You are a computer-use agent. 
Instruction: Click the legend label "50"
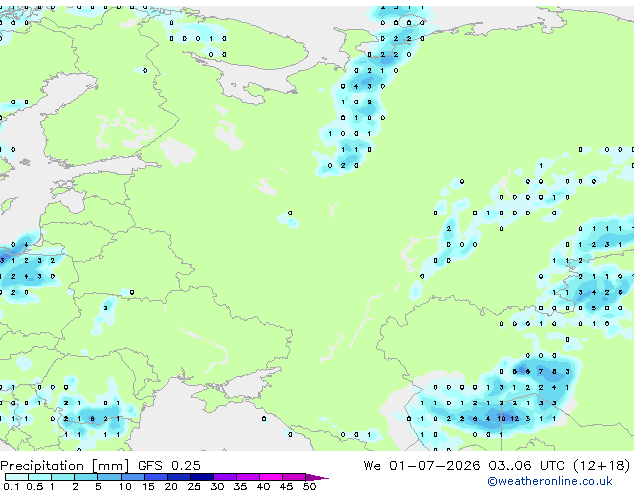[309, 486]
